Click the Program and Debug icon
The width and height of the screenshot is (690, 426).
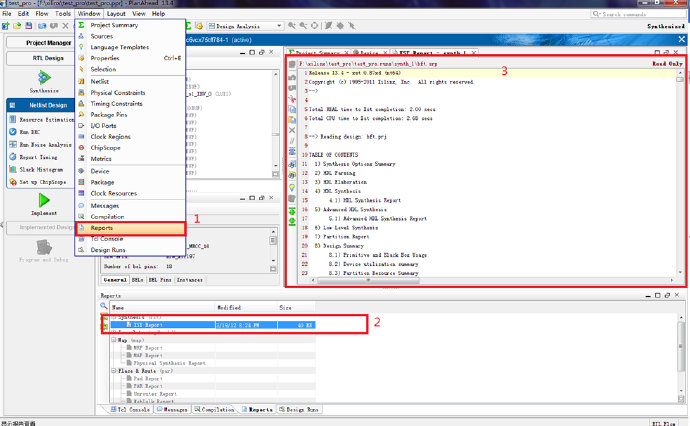point(44,247)
